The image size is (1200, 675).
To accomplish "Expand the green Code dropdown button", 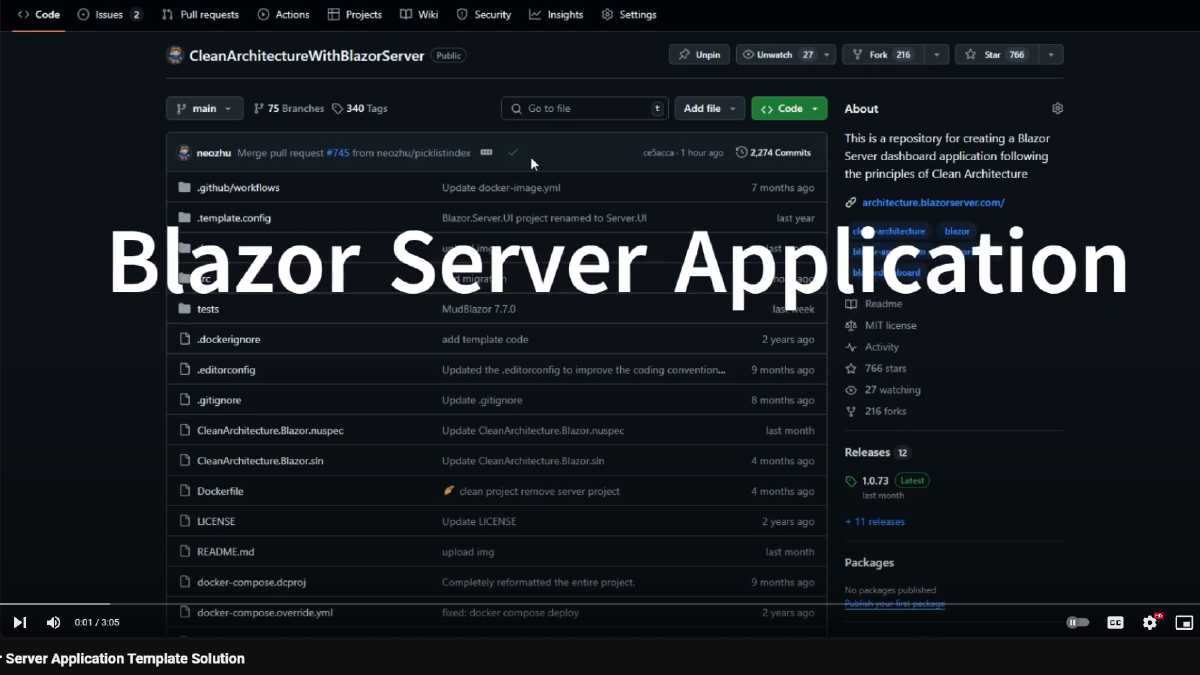I will click(789, 108).
